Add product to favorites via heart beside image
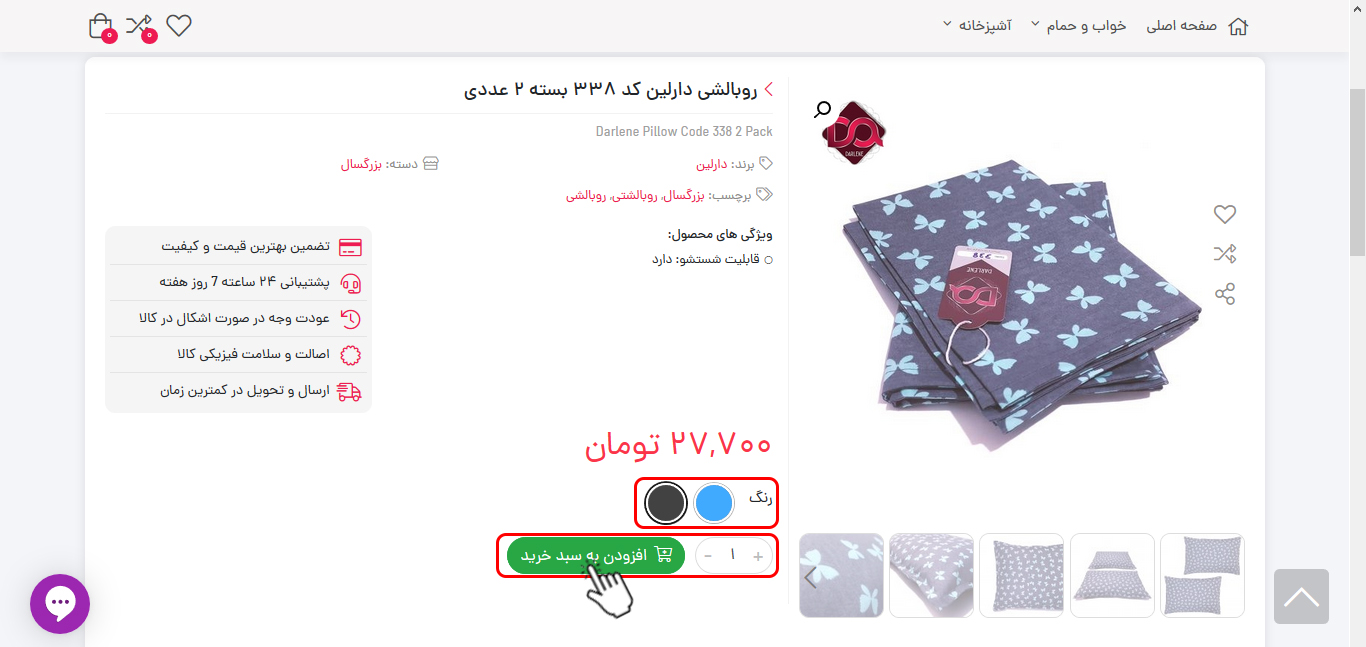The image size is (1366, 647). click(1225, 214)
